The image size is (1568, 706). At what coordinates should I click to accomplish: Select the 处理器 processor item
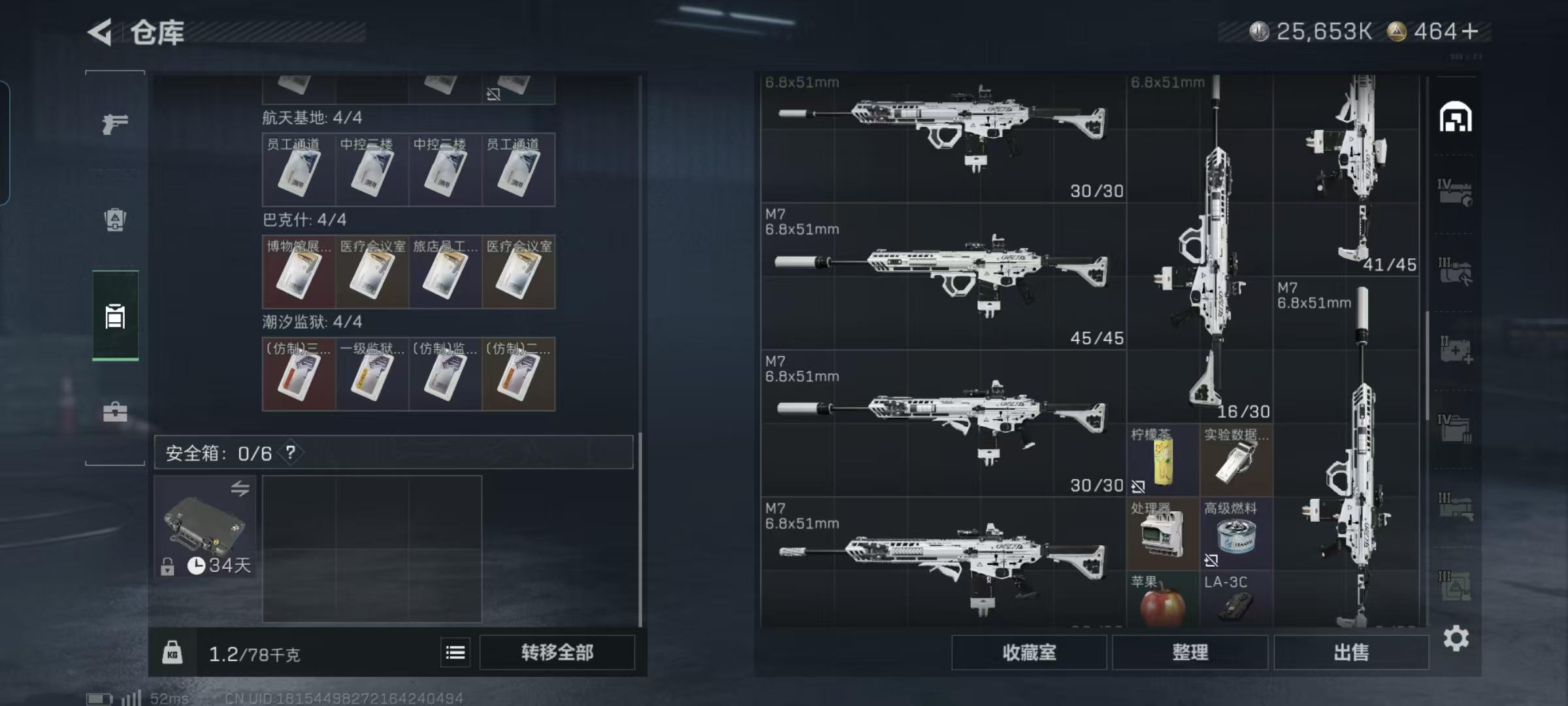(1163, 534)
